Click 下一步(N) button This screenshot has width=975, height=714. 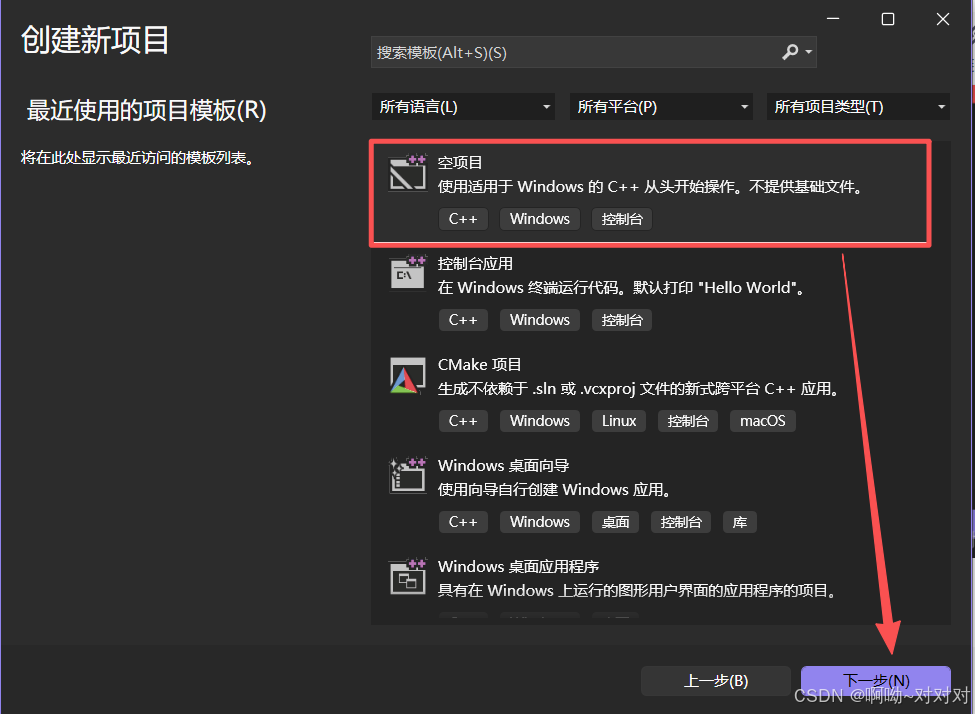[876, 681]
